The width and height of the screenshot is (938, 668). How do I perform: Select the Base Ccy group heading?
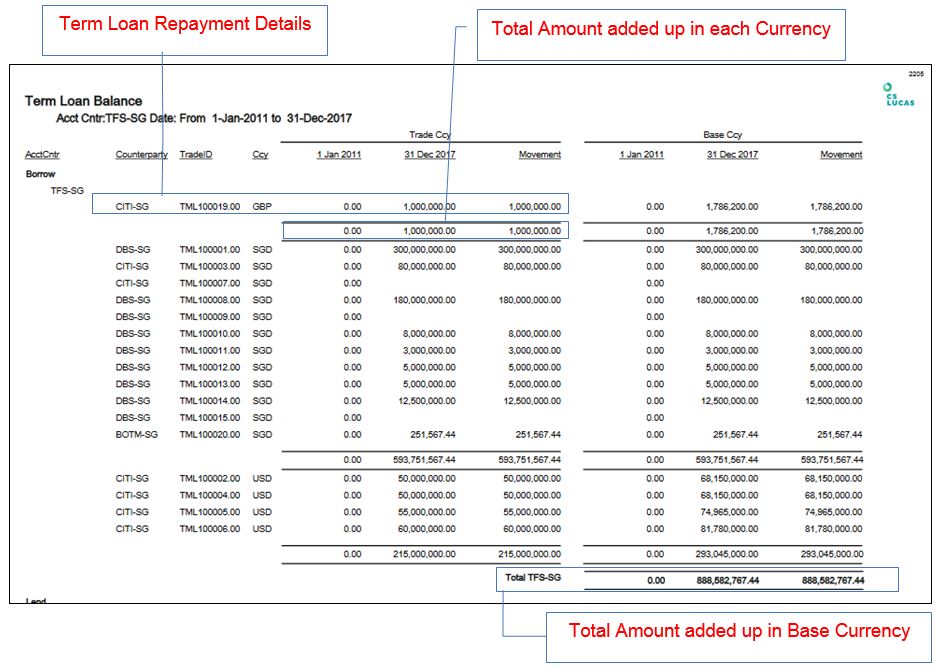click(x=722, y=135)
